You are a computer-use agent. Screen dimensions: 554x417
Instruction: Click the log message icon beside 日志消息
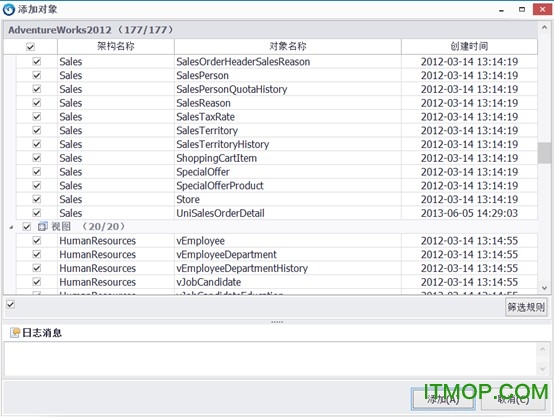click(x=15, y=333)
